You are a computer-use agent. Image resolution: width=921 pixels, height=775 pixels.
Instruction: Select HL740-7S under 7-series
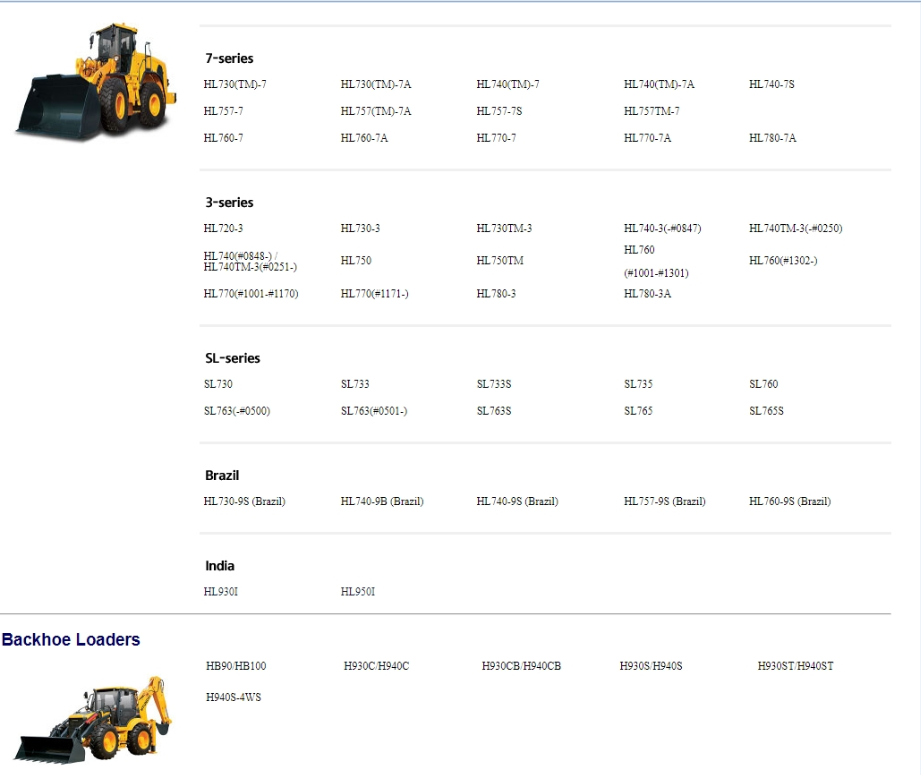coord(770,84)
